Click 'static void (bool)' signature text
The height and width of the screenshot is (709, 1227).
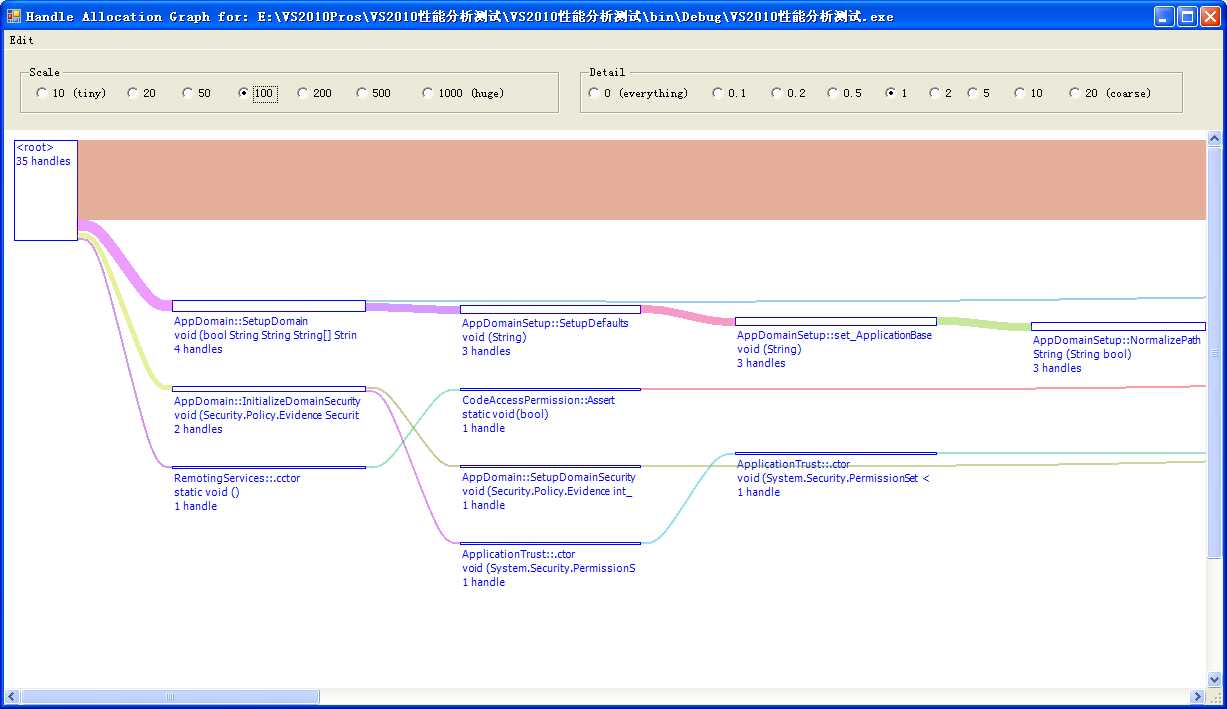click(505, 415)
